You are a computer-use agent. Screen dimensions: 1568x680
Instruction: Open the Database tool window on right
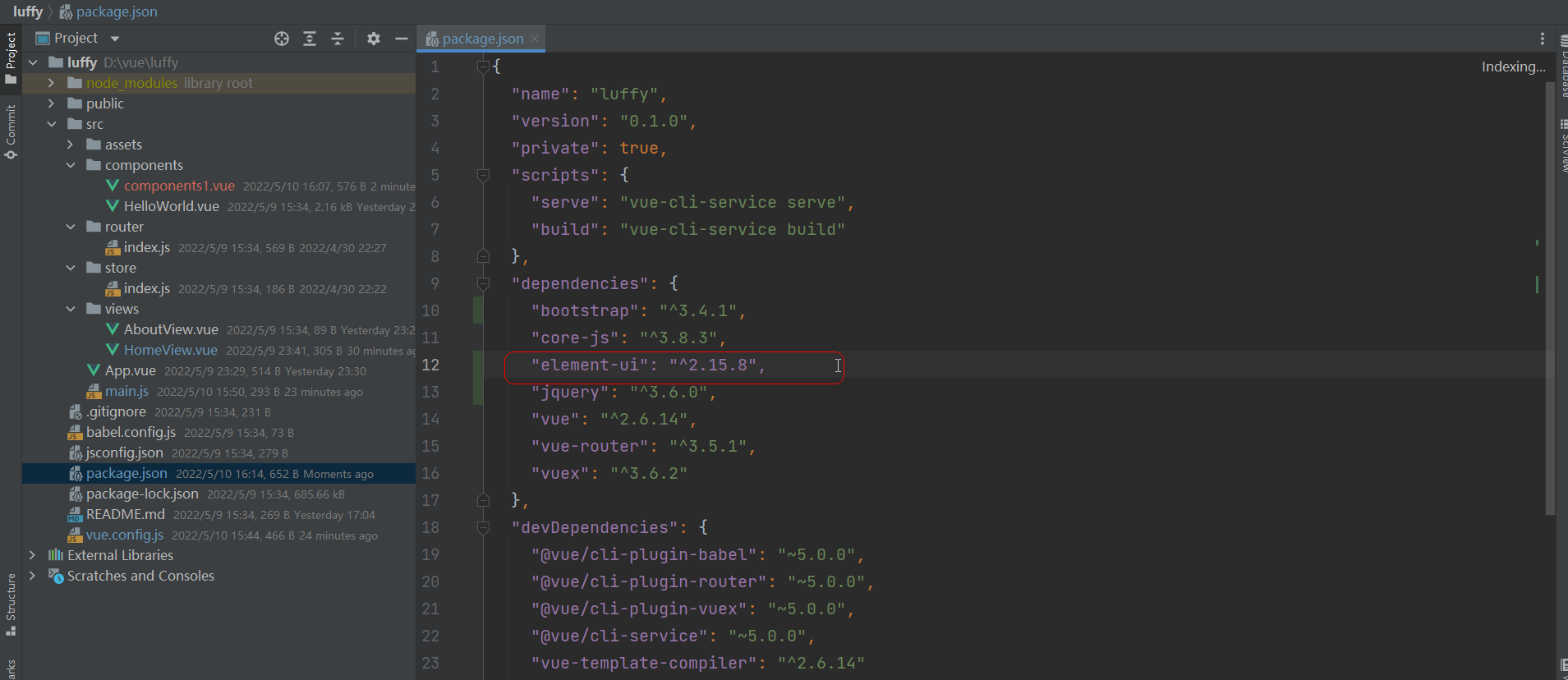1563,67
